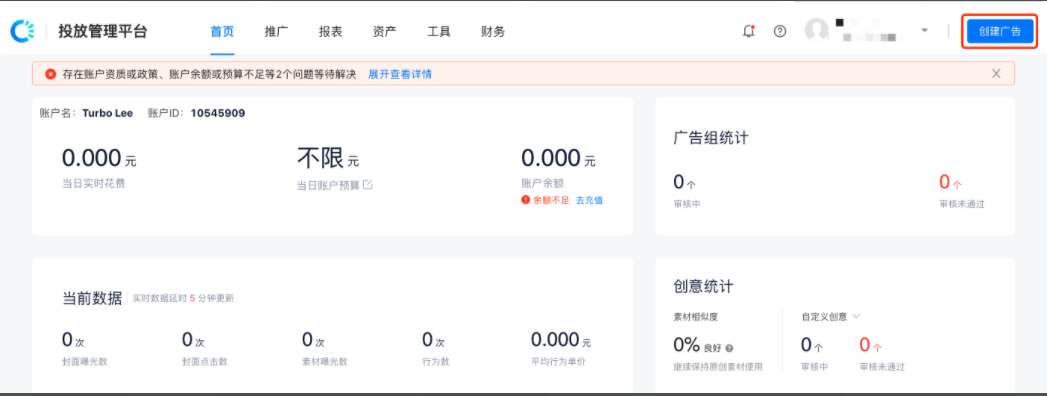Open the notifications bell
Image resolution: width=1047 pixels, height=396 pixels.
click(749, 31)
